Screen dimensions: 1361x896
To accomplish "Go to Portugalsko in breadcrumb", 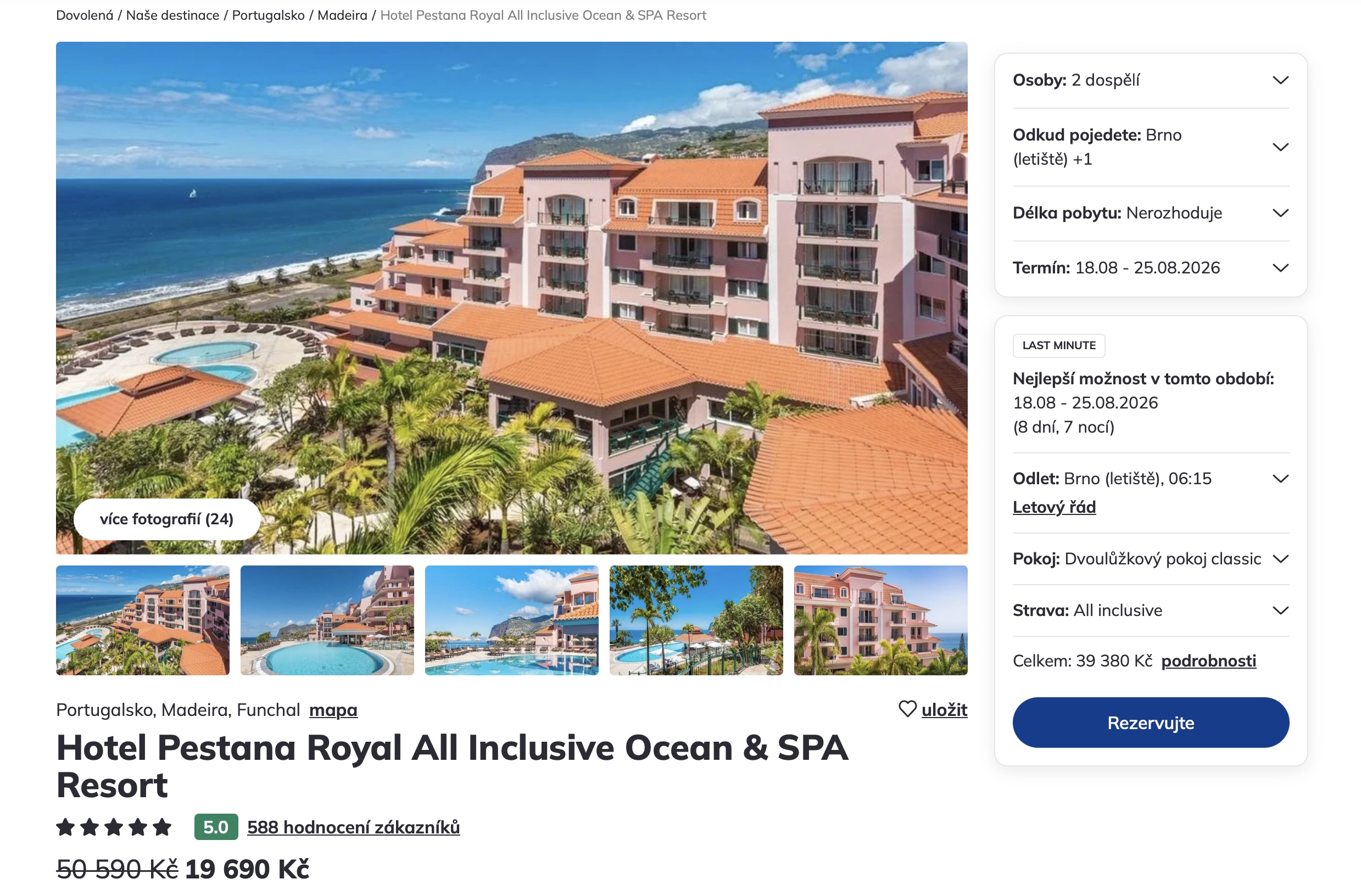I will tap(268, 15).
